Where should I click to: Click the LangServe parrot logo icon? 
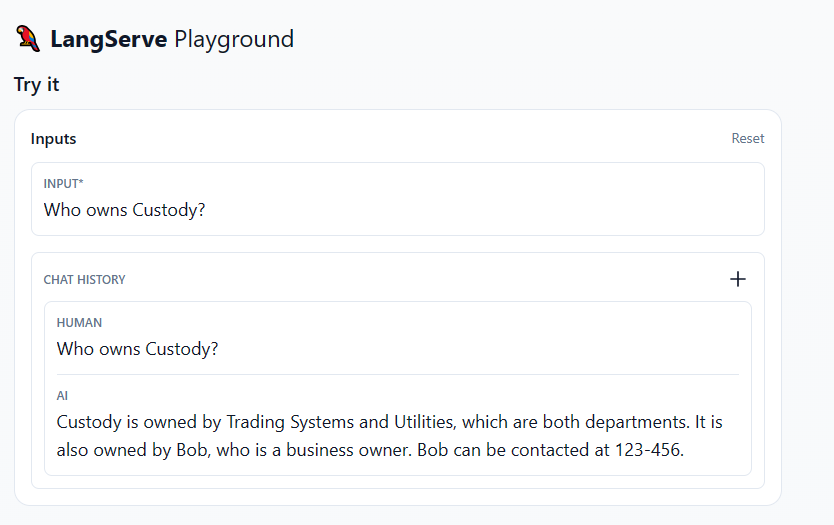click(28, 39)
